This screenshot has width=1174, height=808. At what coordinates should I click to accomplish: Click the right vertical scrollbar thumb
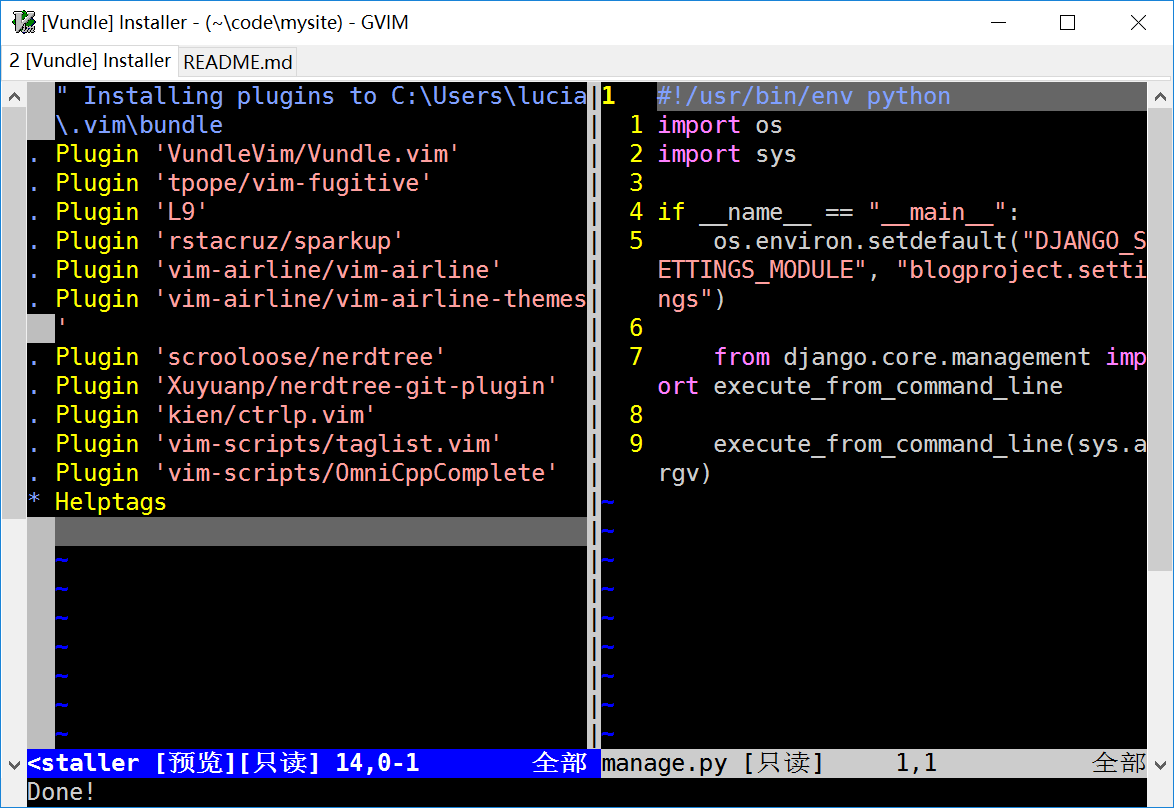point(1160,338)
